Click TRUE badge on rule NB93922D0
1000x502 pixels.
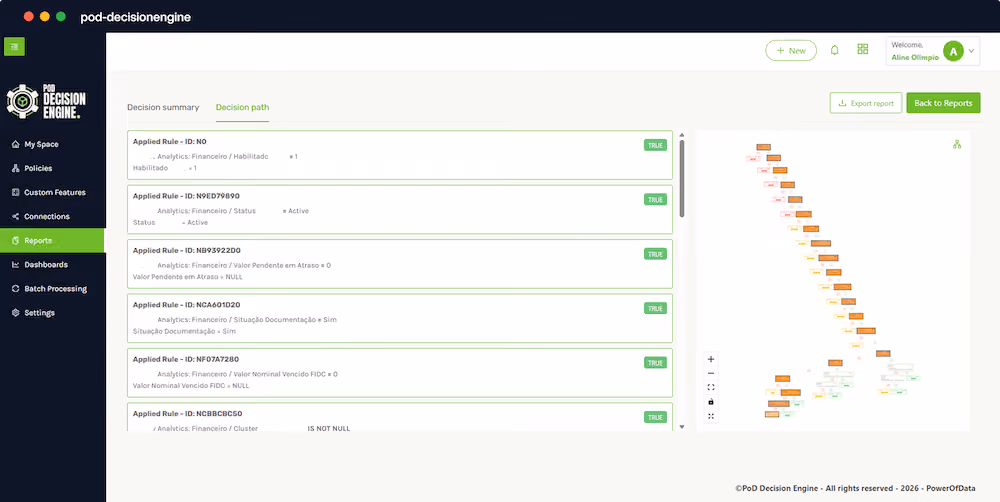click(655, 254)
